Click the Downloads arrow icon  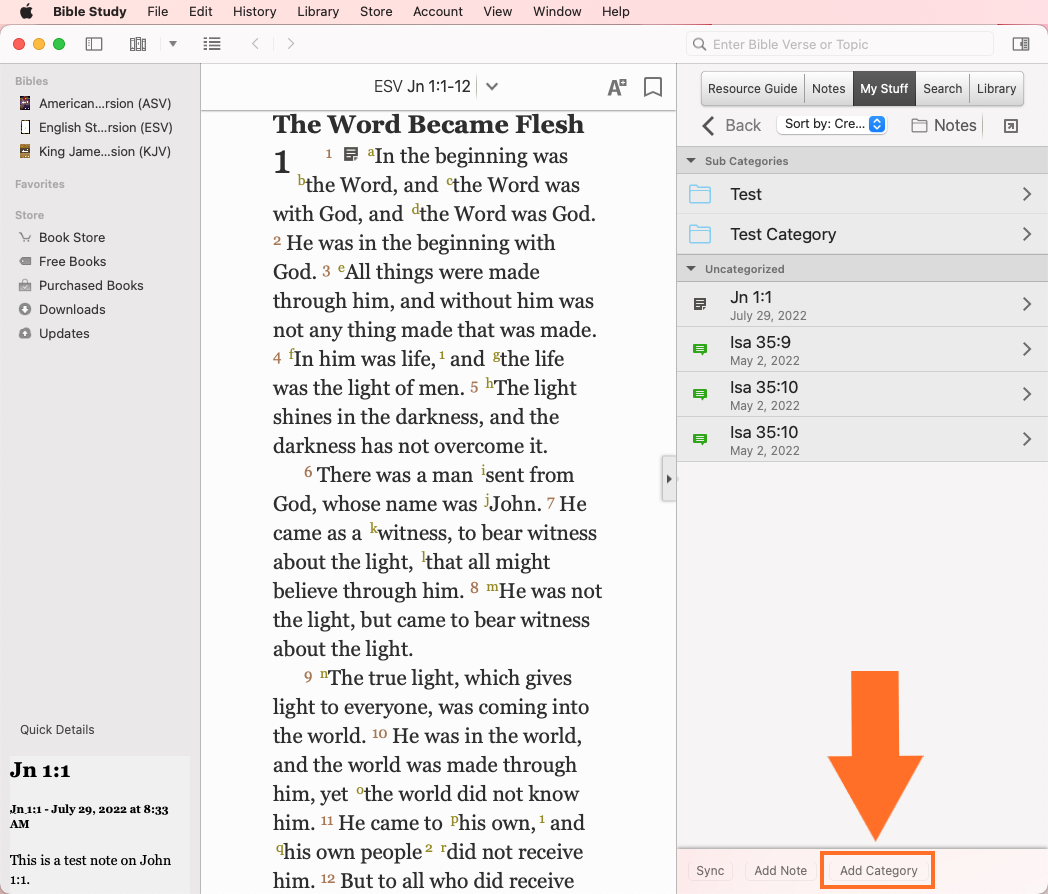click(x=25, y=309)
